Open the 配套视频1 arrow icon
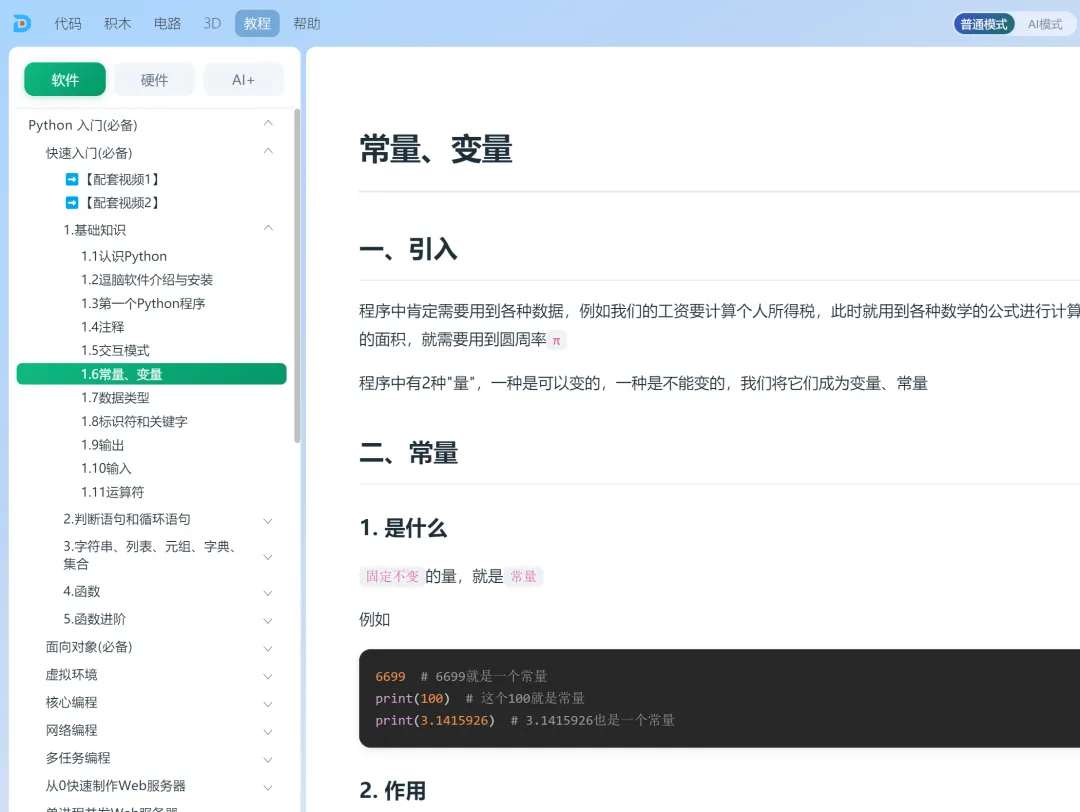The image size is (1080, 812). point(72,179)
